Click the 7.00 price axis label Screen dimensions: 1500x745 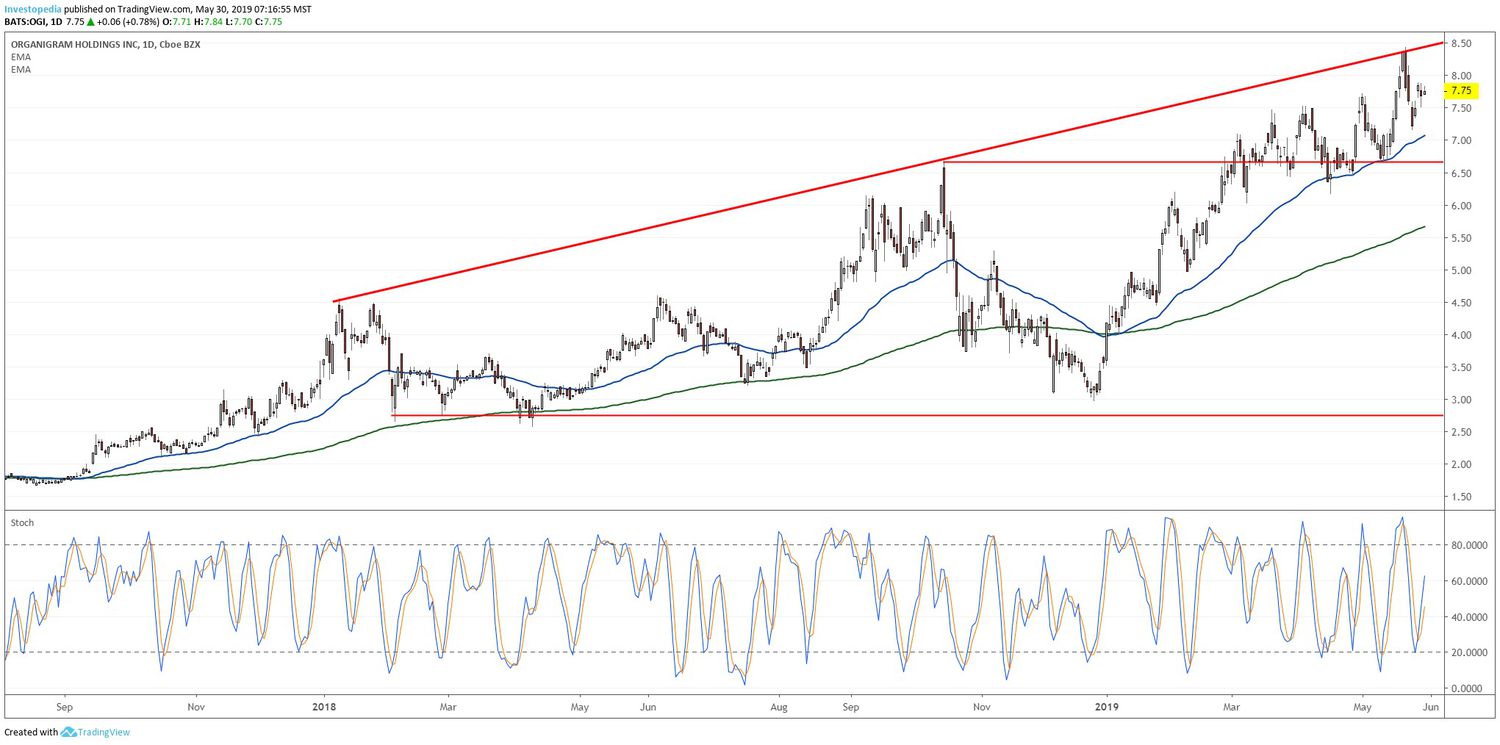(1460, 141)
